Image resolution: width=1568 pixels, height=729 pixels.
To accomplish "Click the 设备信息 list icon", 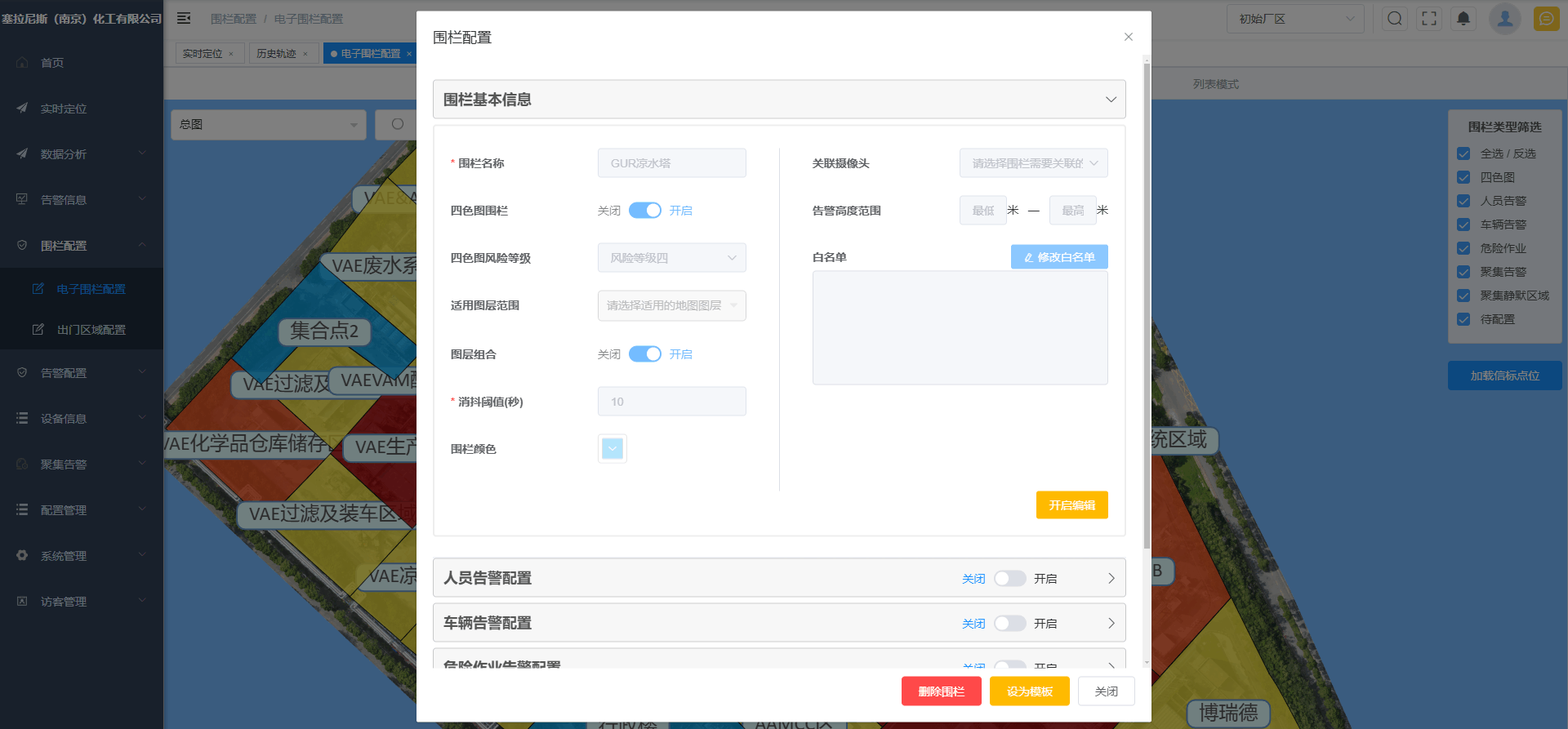I will tap(22, 418).
